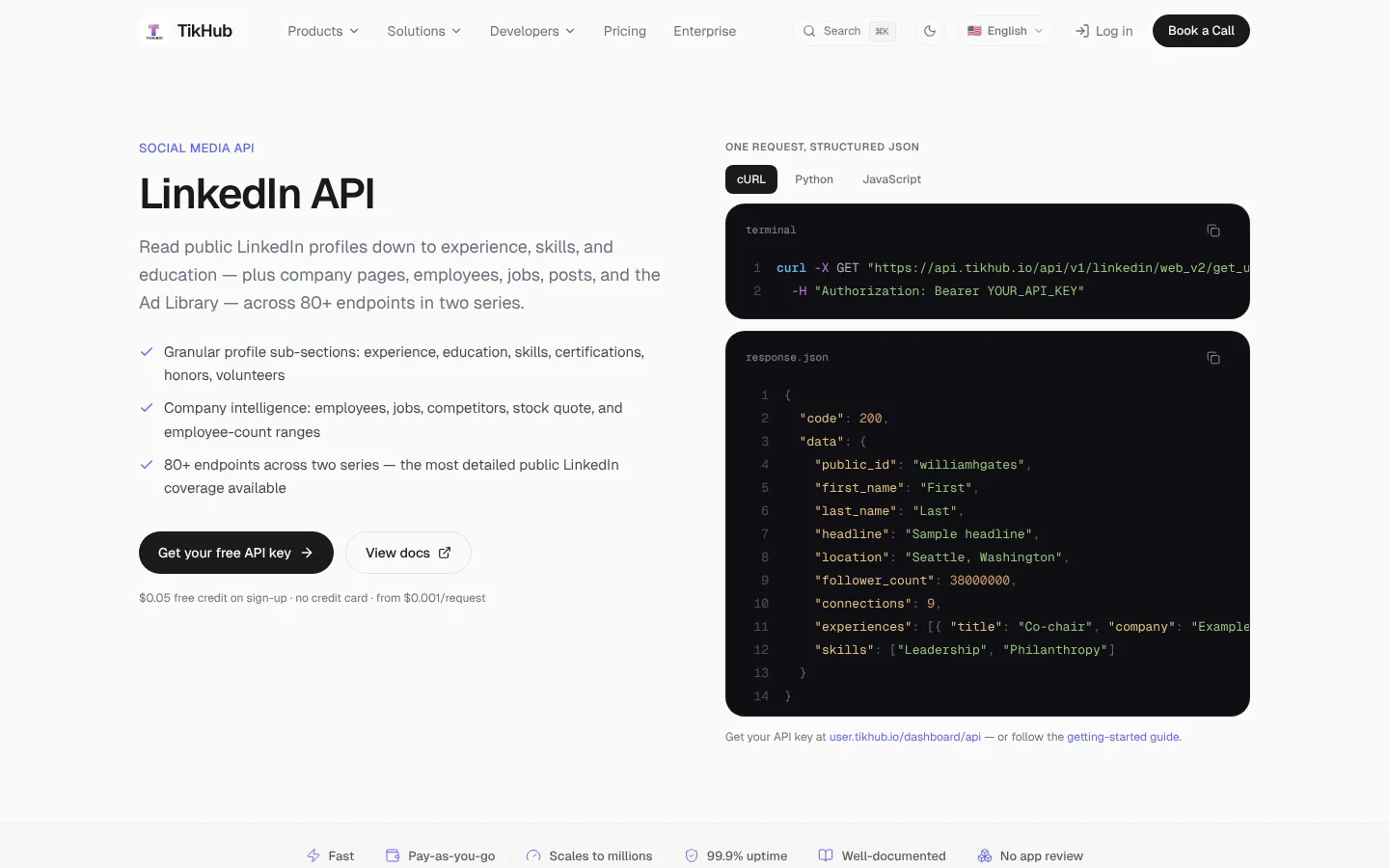
Task: Open user.tikhub.io/dashboard/api link
Action: (905, 737)
